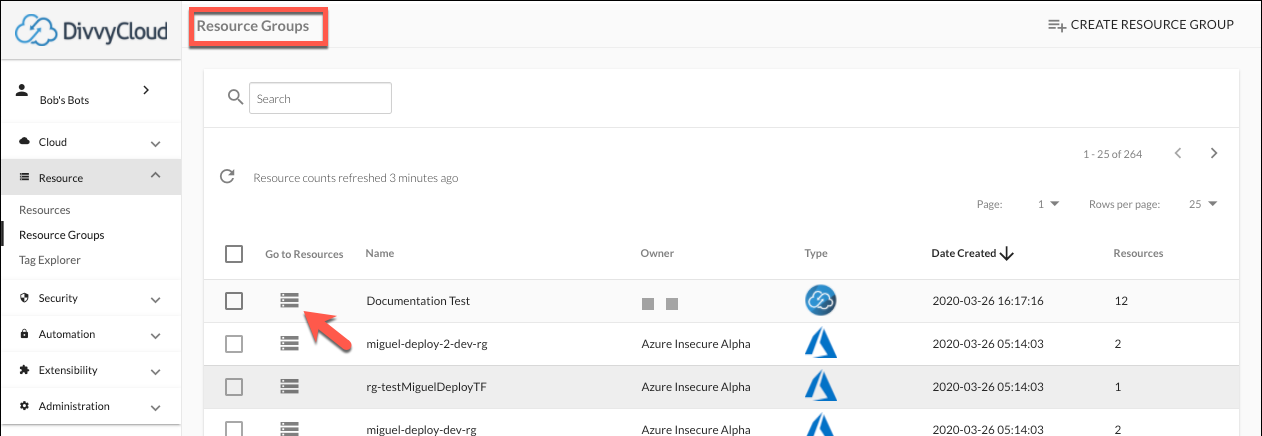Open resources for rg-testMiguelDeployTF via its list icon
1262x436 pixels.
(289, 386)
